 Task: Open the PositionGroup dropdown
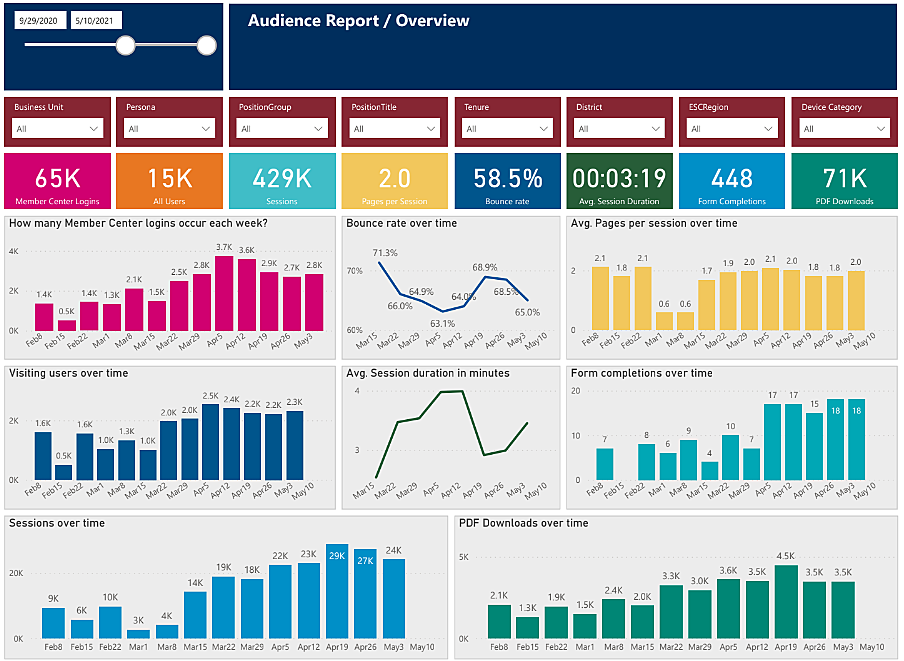point(282,128)
